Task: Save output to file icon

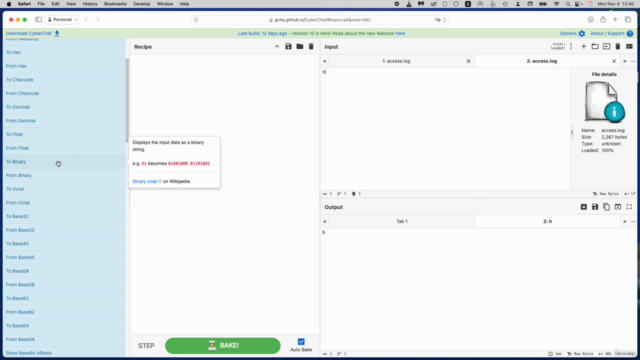Action: pyautogui.click(x=595, y=207)
